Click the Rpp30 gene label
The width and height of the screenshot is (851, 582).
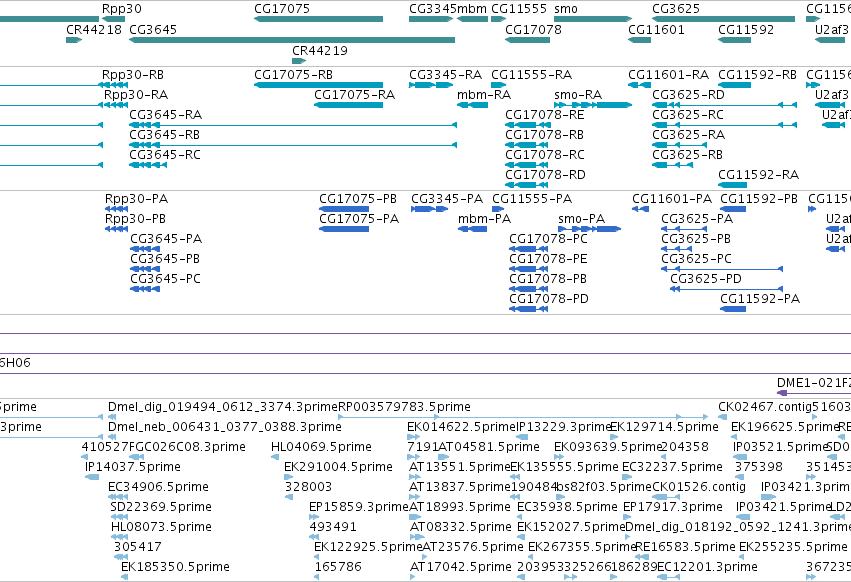122,9
